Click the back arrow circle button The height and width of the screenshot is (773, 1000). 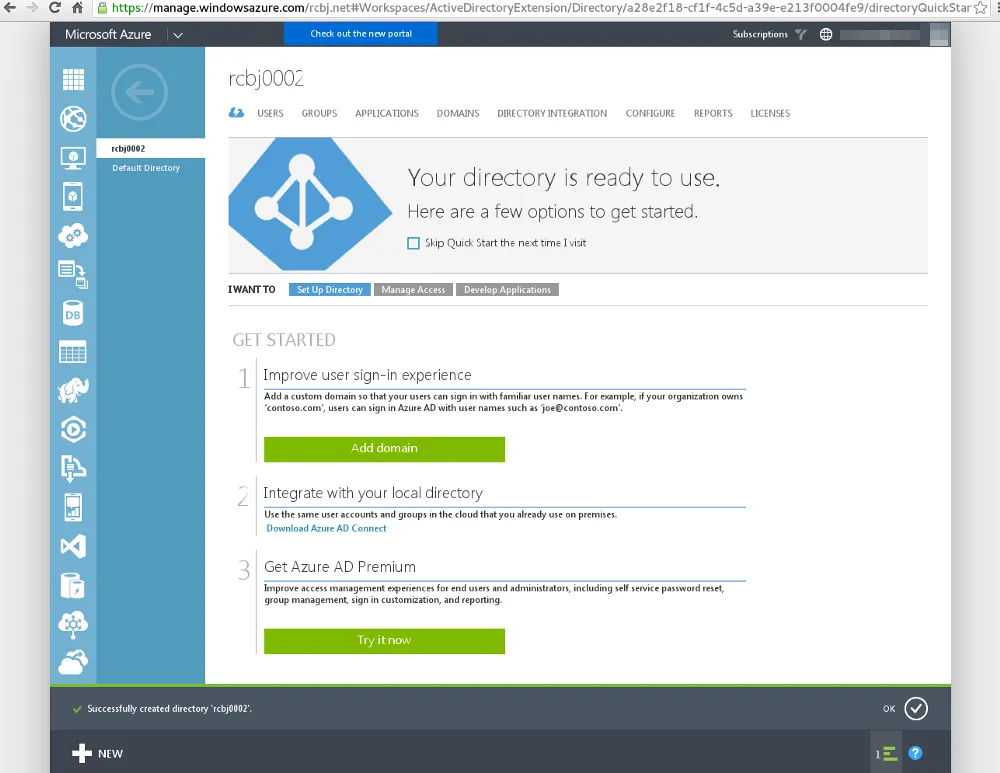pos(140,92)
